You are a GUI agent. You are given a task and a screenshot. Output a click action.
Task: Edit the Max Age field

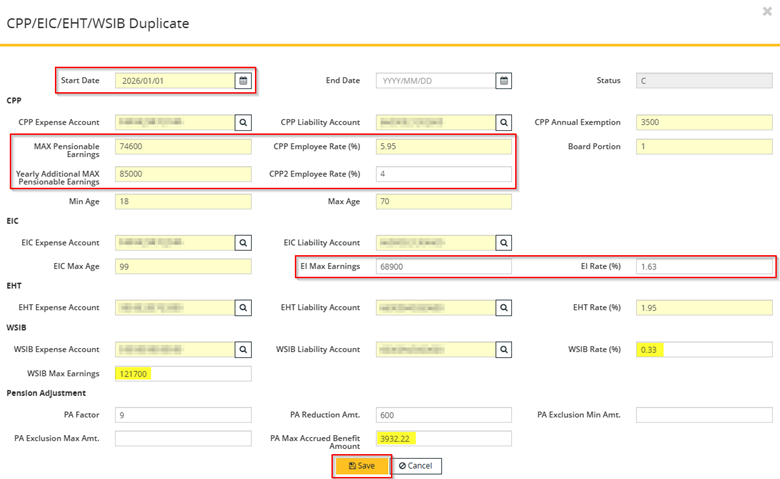pyautogui.click(x=444, y=201)
